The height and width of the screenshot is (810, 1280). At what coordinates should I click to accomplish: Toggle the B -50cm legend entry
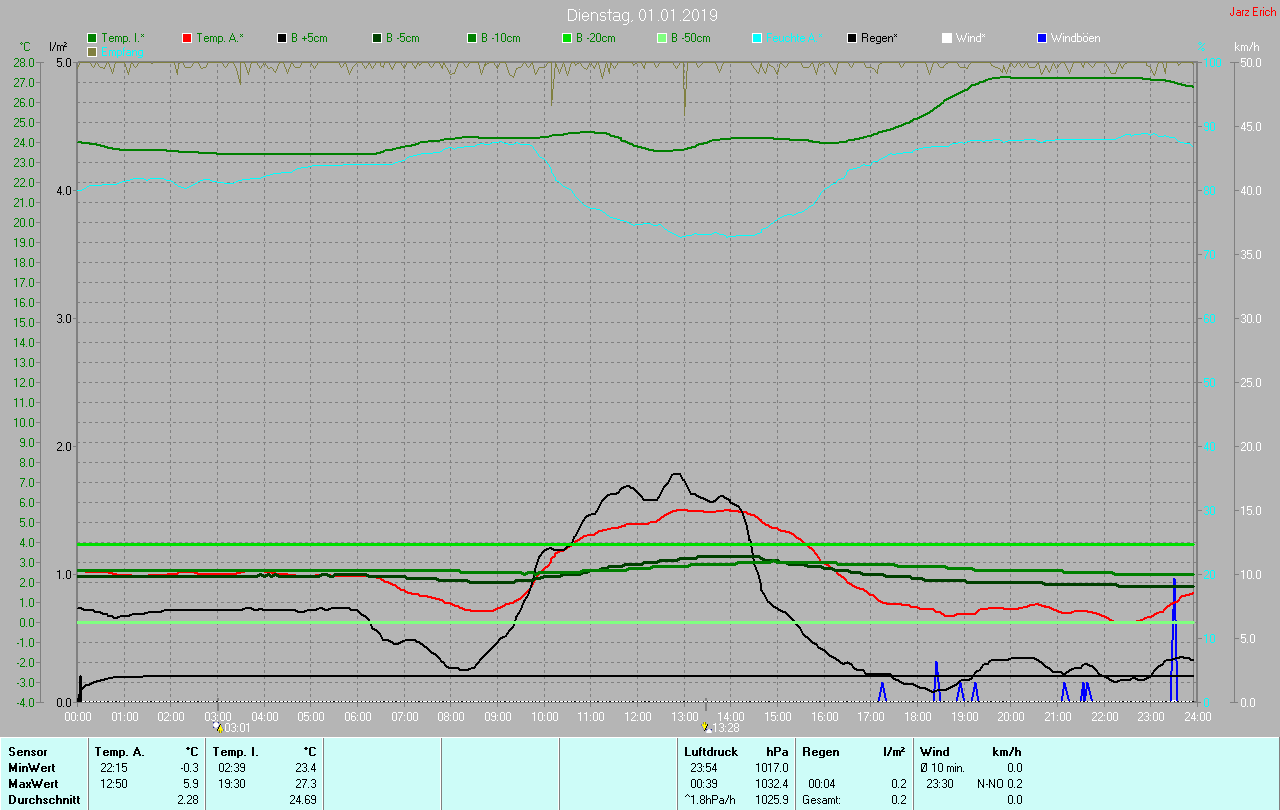(x=662, y=38)
